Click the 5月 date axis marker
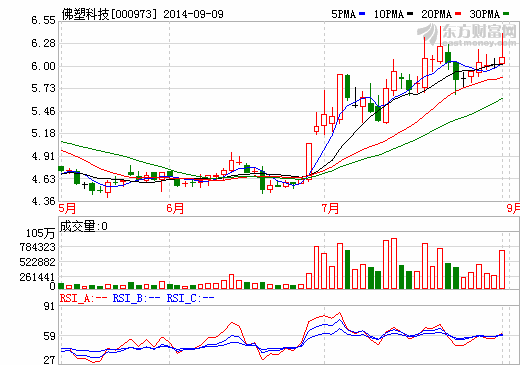Screen dimensions: 520x365 tap(67, 208)
